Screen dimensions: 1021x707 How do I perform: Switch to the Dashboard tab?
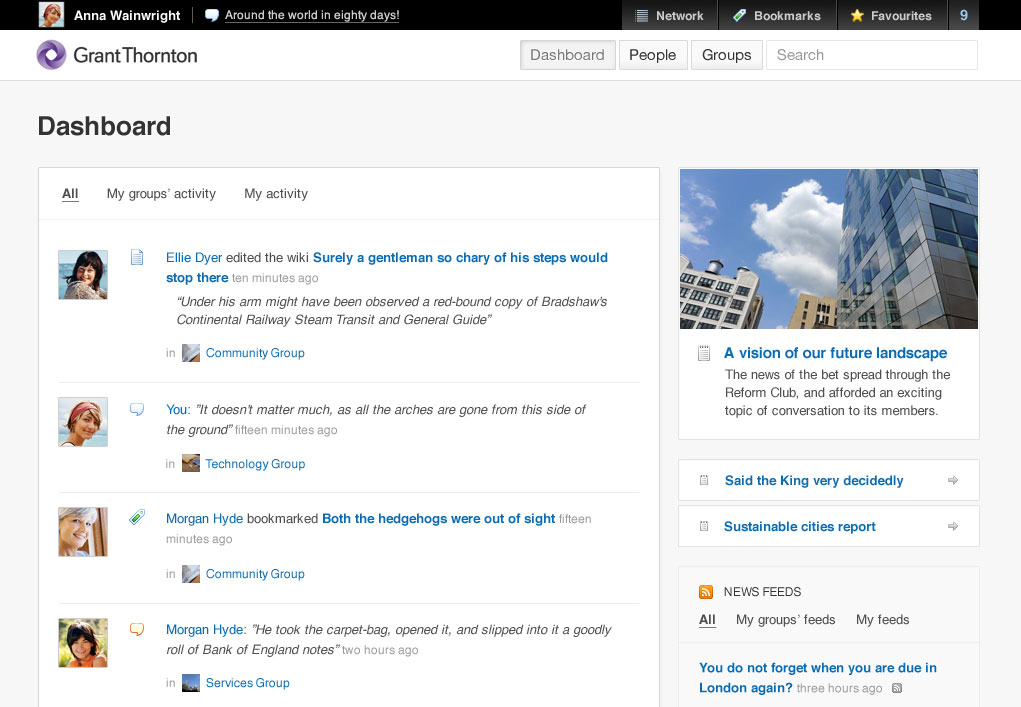(567, 55)
